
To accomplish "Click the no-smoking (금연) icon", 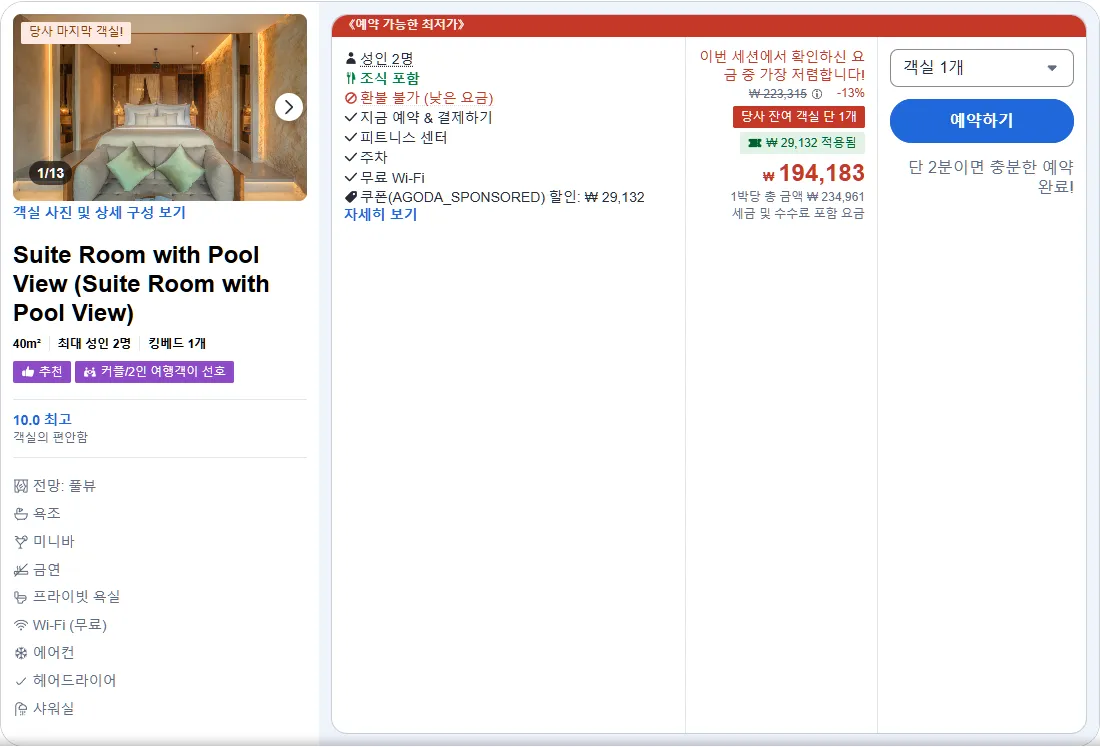I will pyautogui.click(x=21, y=570).
